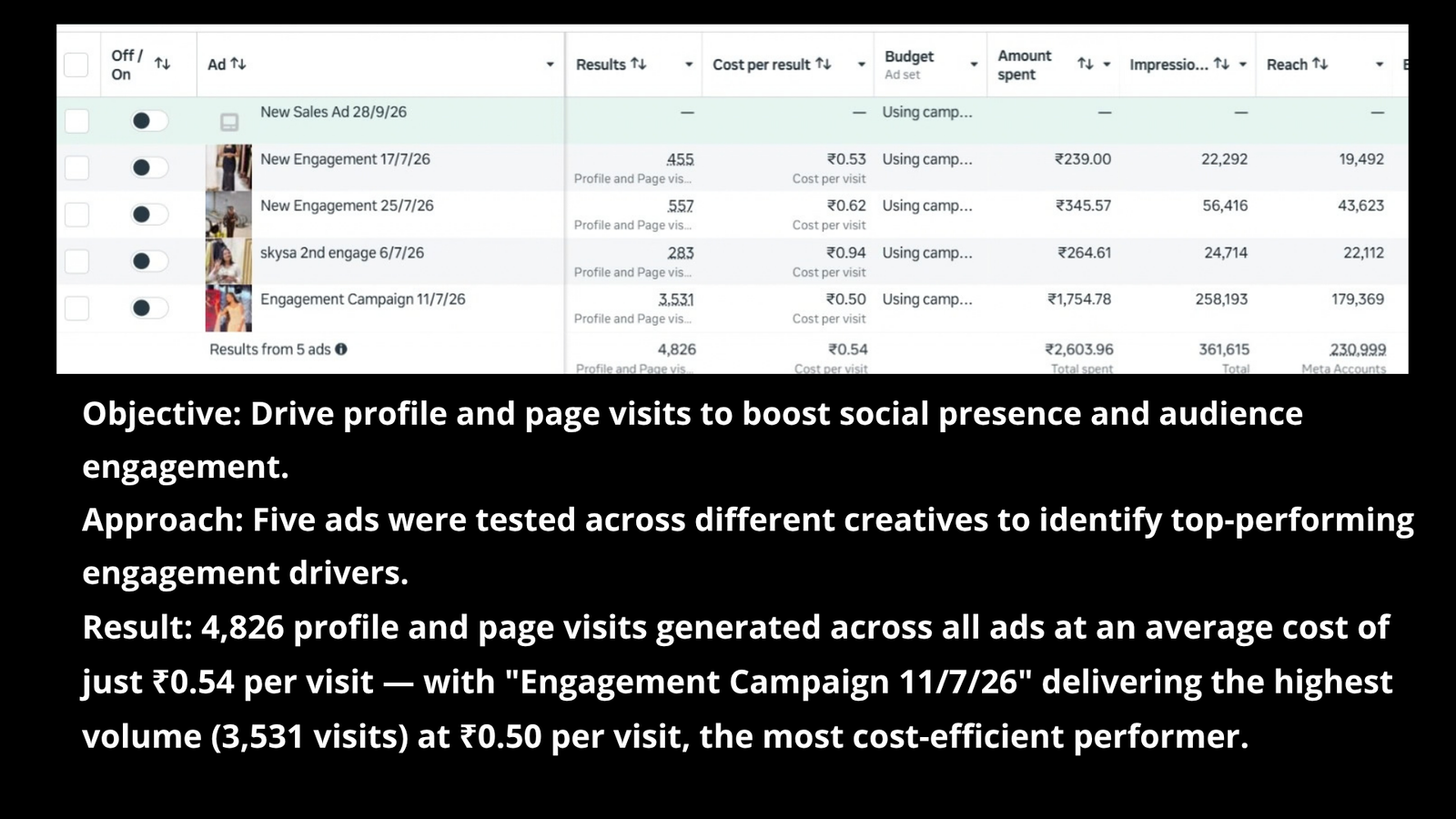Screen dimensions: 1456x819
Task: Click the thumbnail of Engagement Campaign 11/7/26
Action: pos(228,308)
